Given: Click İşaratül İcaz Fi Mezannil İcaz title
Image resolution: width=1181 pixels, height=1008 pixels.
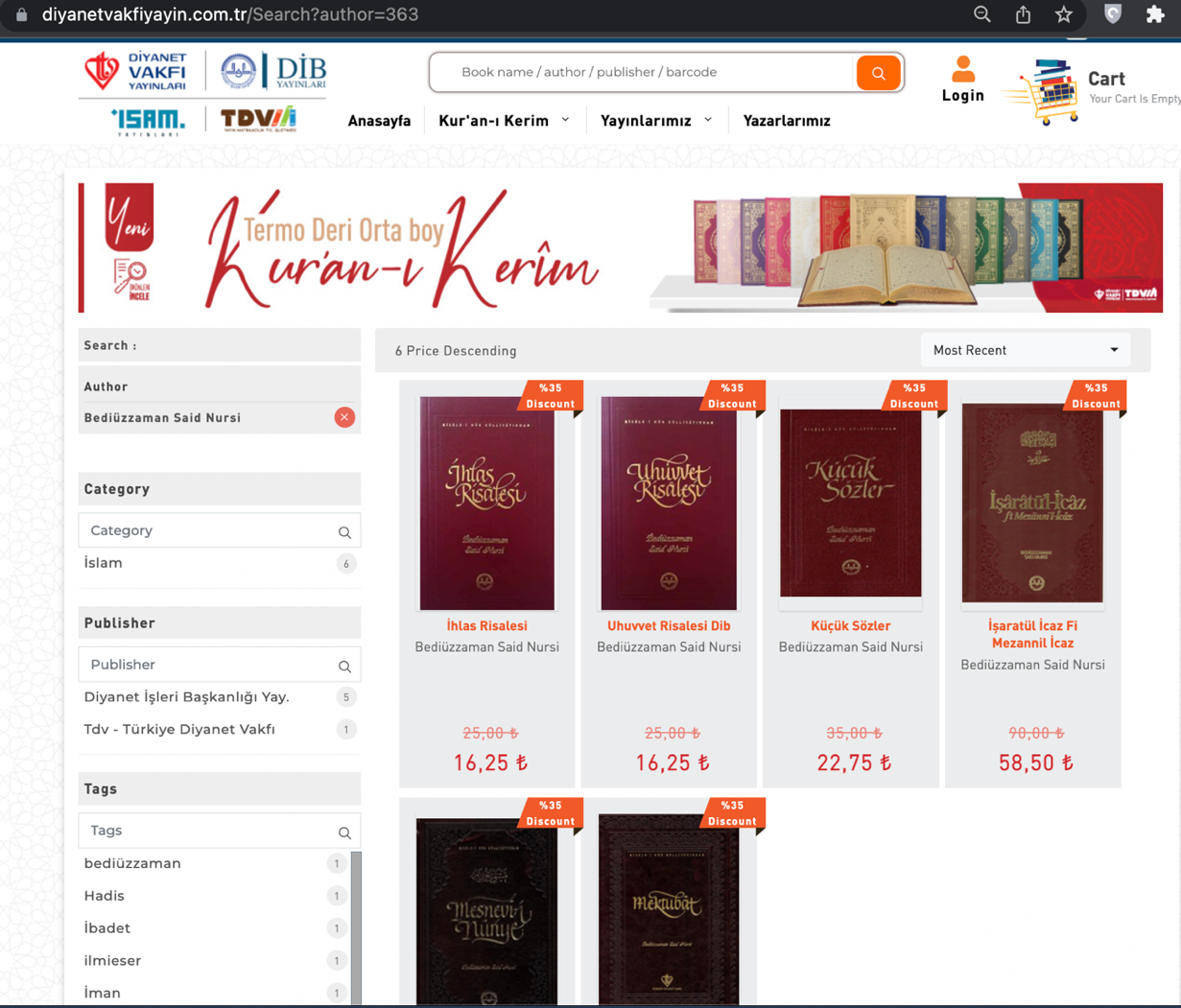Looking at the screenshot, I should point(1033,635).
